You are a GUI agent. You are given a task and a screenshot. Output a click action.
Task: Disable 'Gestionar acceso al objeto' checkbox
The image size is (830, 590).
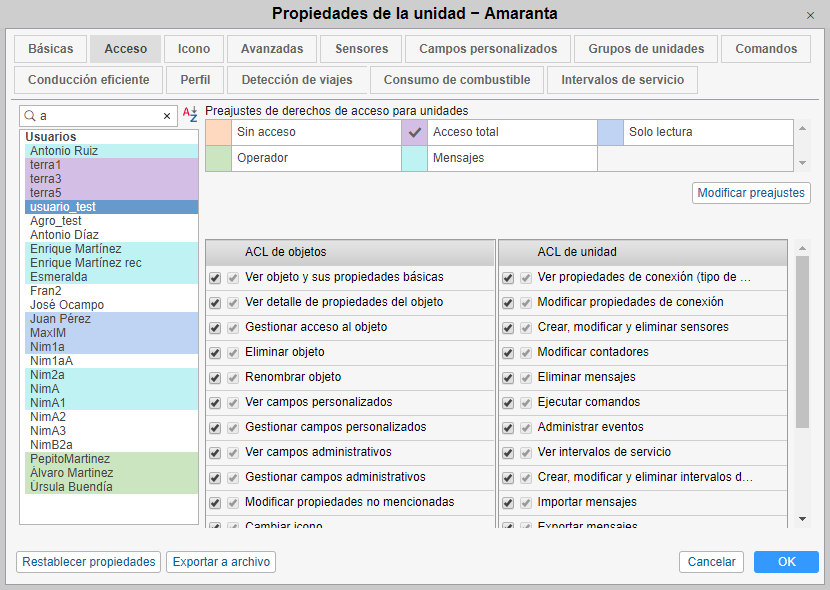[x=215, y=327]
